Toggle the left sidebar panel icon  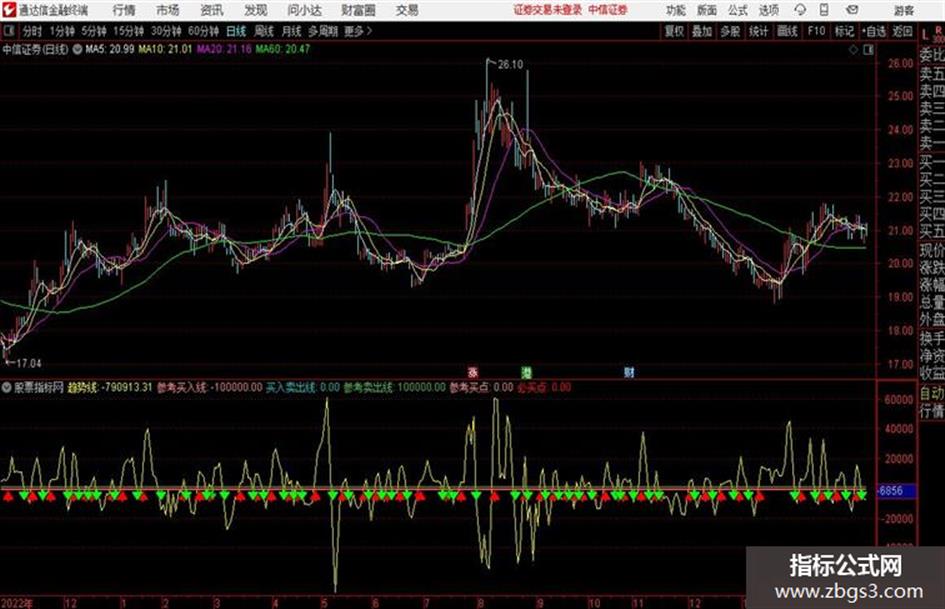pos(9,30)
